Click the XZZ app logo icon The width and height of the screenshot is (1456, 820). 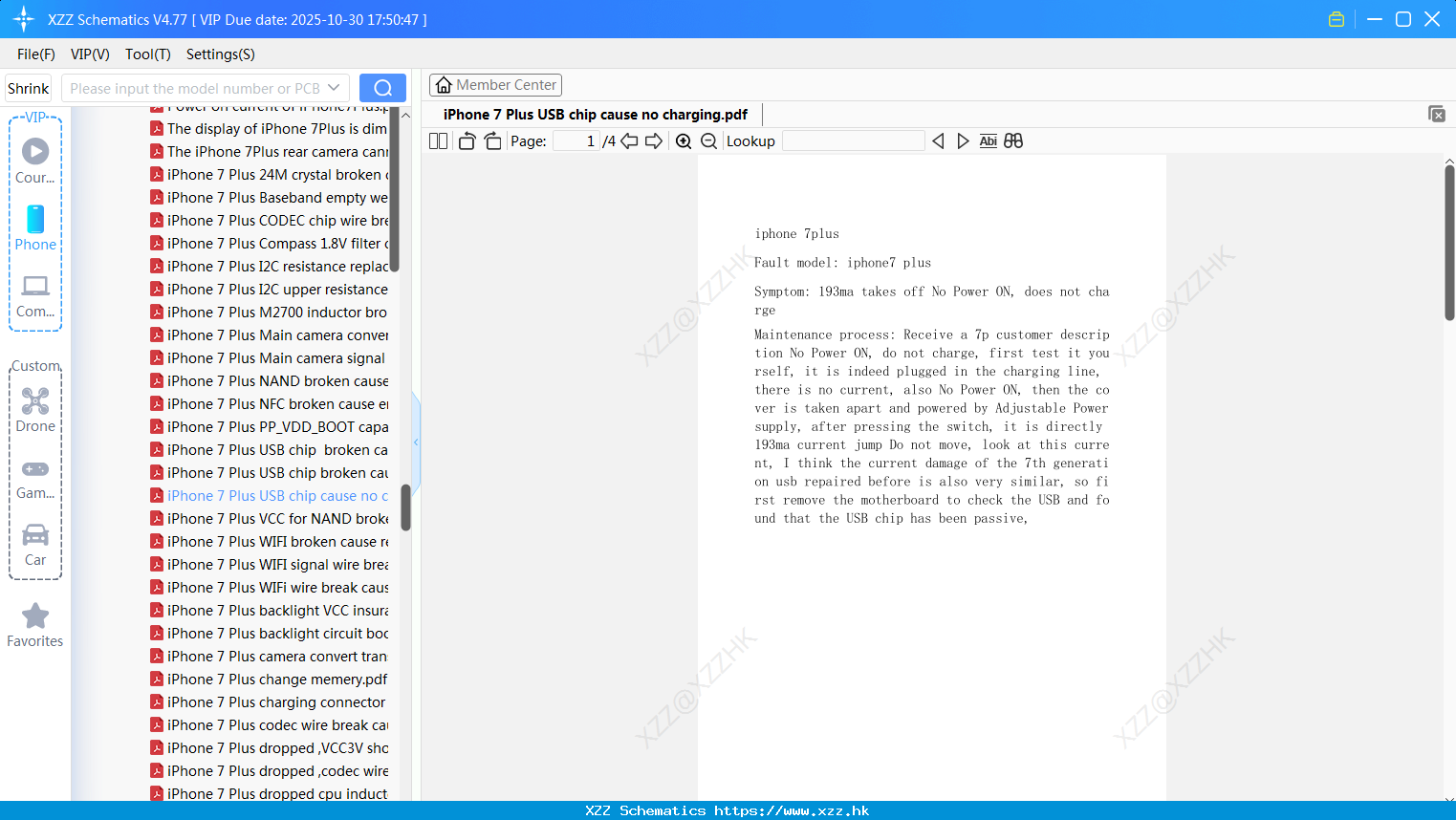tap(24, 19)
